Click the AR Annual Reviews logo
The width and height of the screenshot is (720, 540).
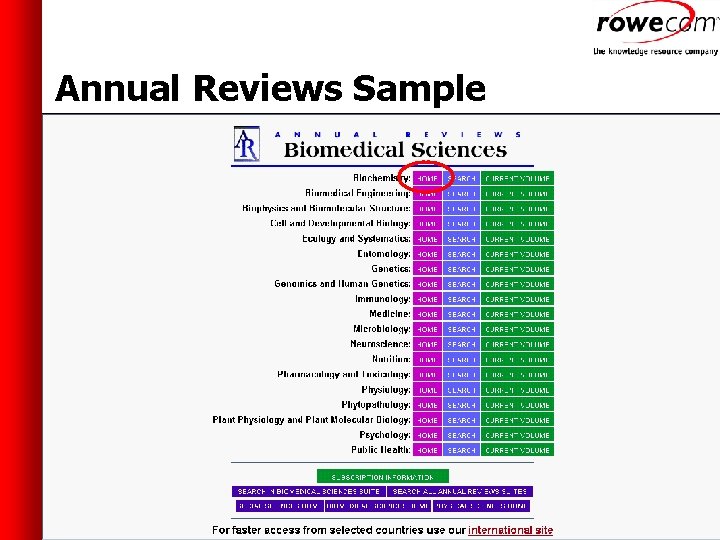tap(247, 144)
